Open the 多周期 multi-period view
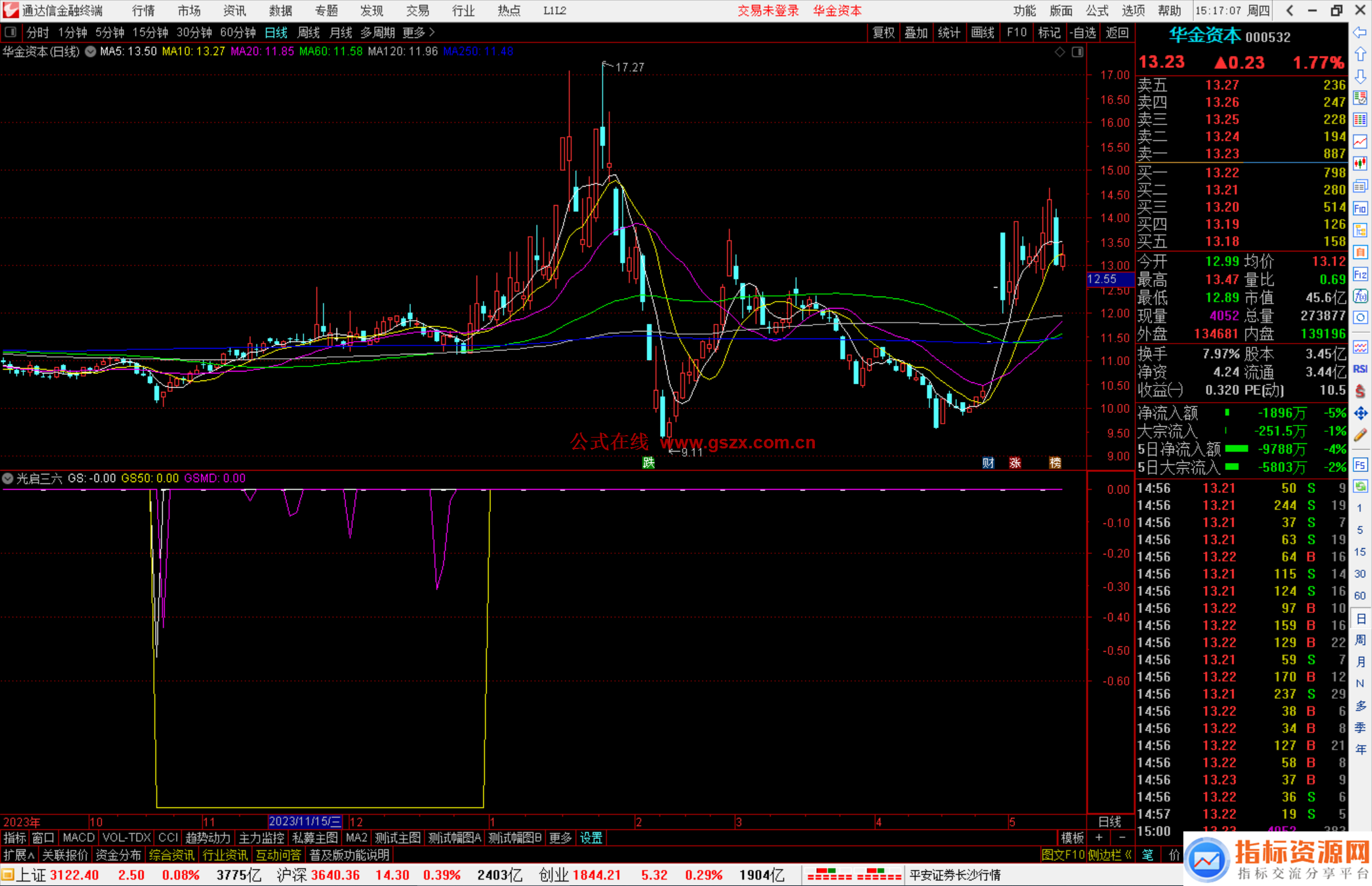 (377, 32)
